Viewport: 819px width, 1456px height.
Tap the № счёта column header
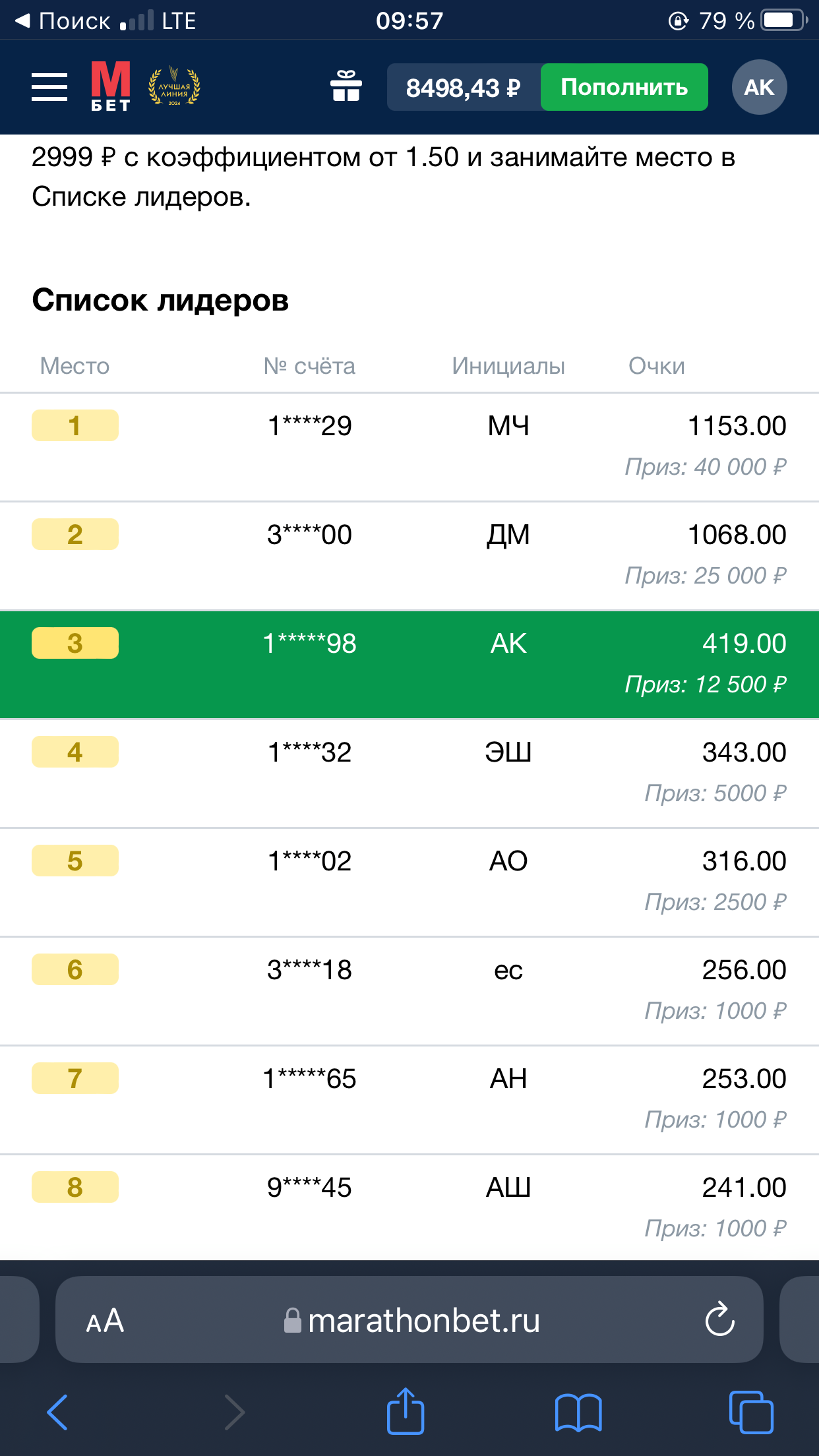click(309, 366)
